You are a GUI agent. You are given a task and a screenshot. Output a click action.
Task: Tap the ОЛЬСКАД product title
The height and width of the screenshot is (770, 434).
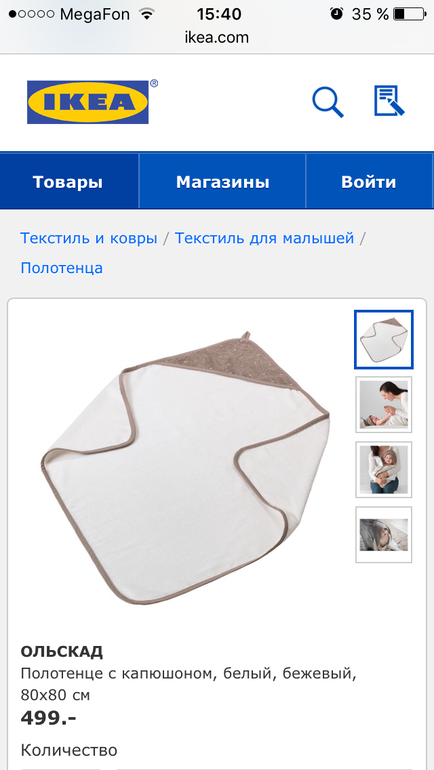point(62,652)
